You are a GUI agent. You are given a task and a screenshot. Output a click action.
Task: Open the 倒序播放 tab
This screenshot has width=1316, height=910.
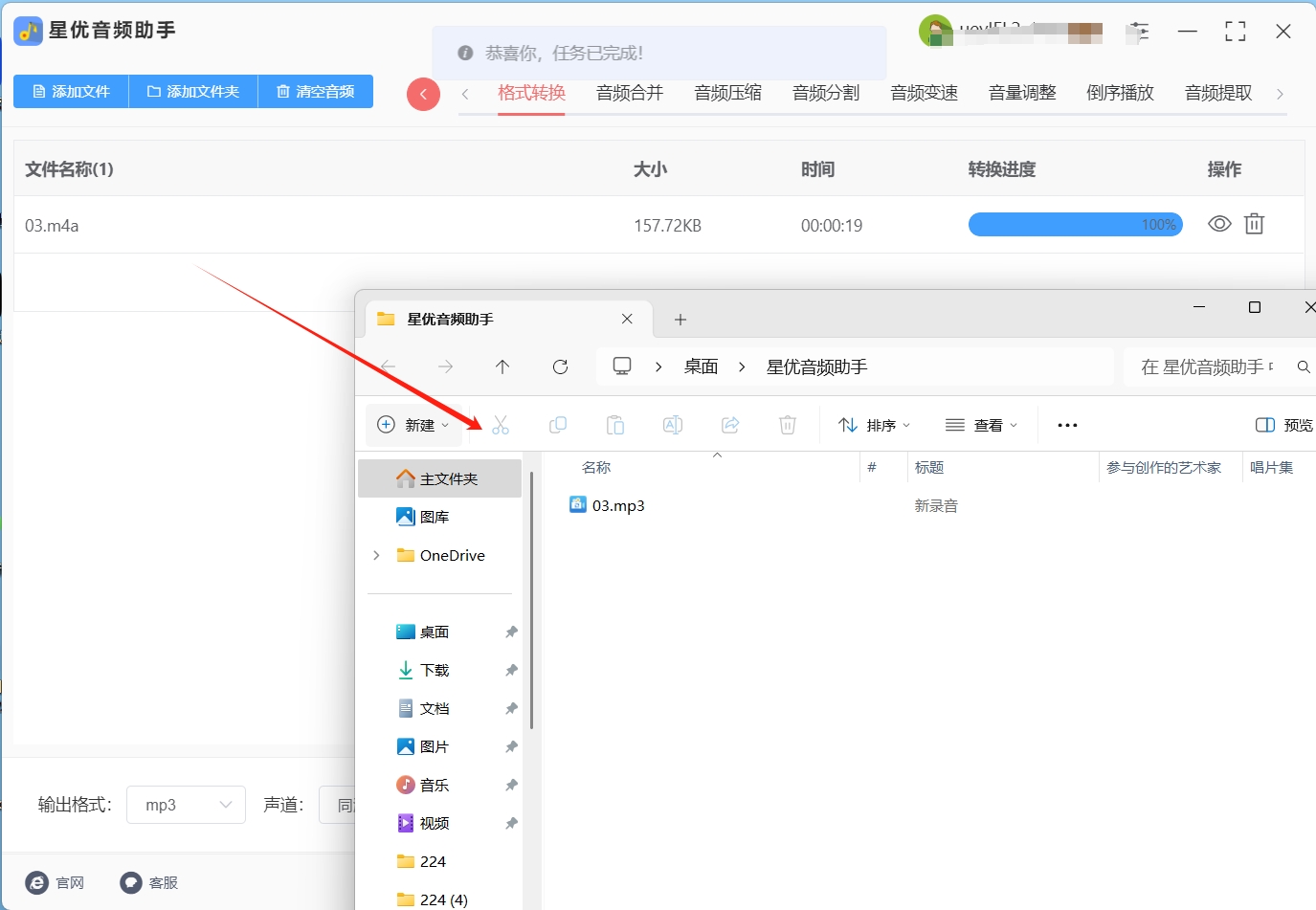(1121, 93)
